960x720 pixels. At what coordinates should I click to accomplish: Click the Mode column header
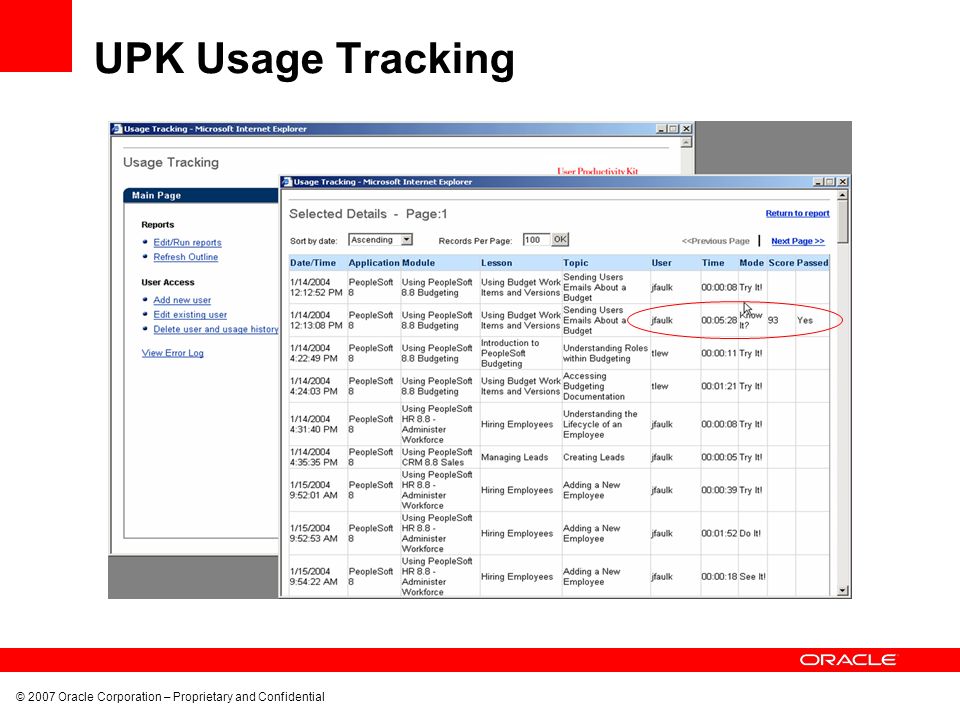(x=751, y=263)
